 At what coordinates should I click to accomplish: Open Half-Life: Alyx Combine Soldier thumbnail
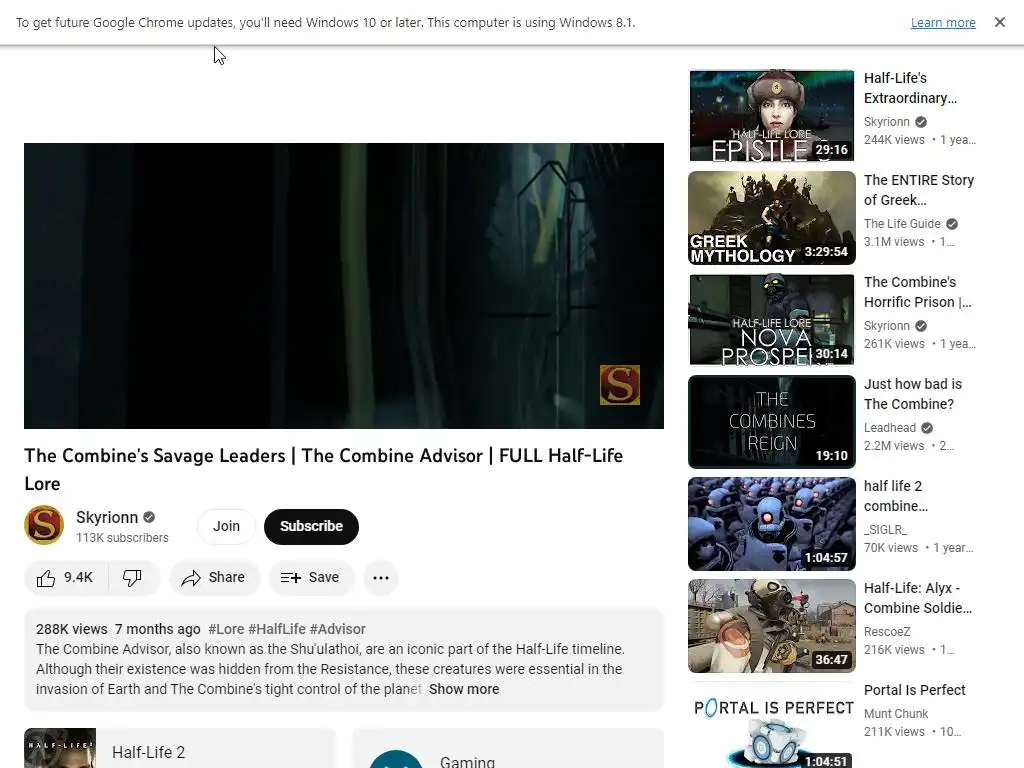[771, 626]
